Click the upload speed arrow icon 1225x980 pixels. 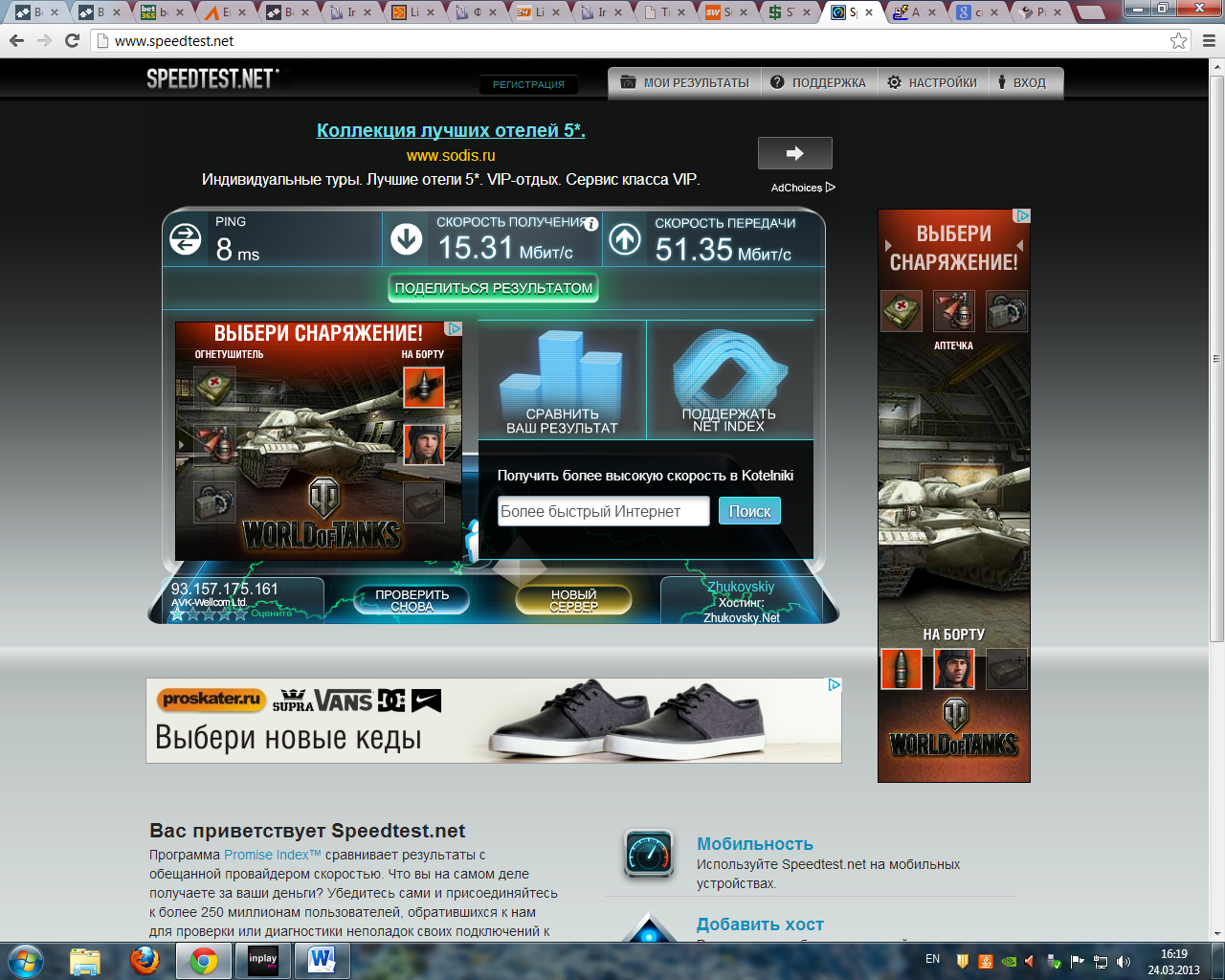625,239
